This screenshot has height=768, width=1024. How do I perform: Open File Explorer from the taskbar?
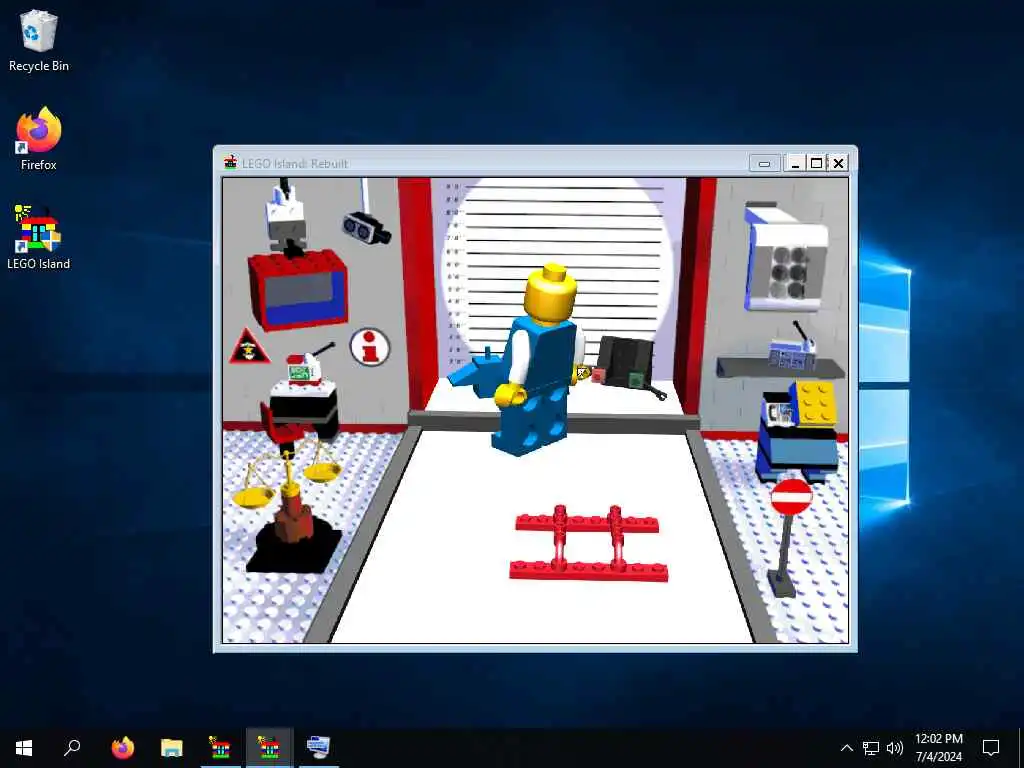(x=172, y=748)
